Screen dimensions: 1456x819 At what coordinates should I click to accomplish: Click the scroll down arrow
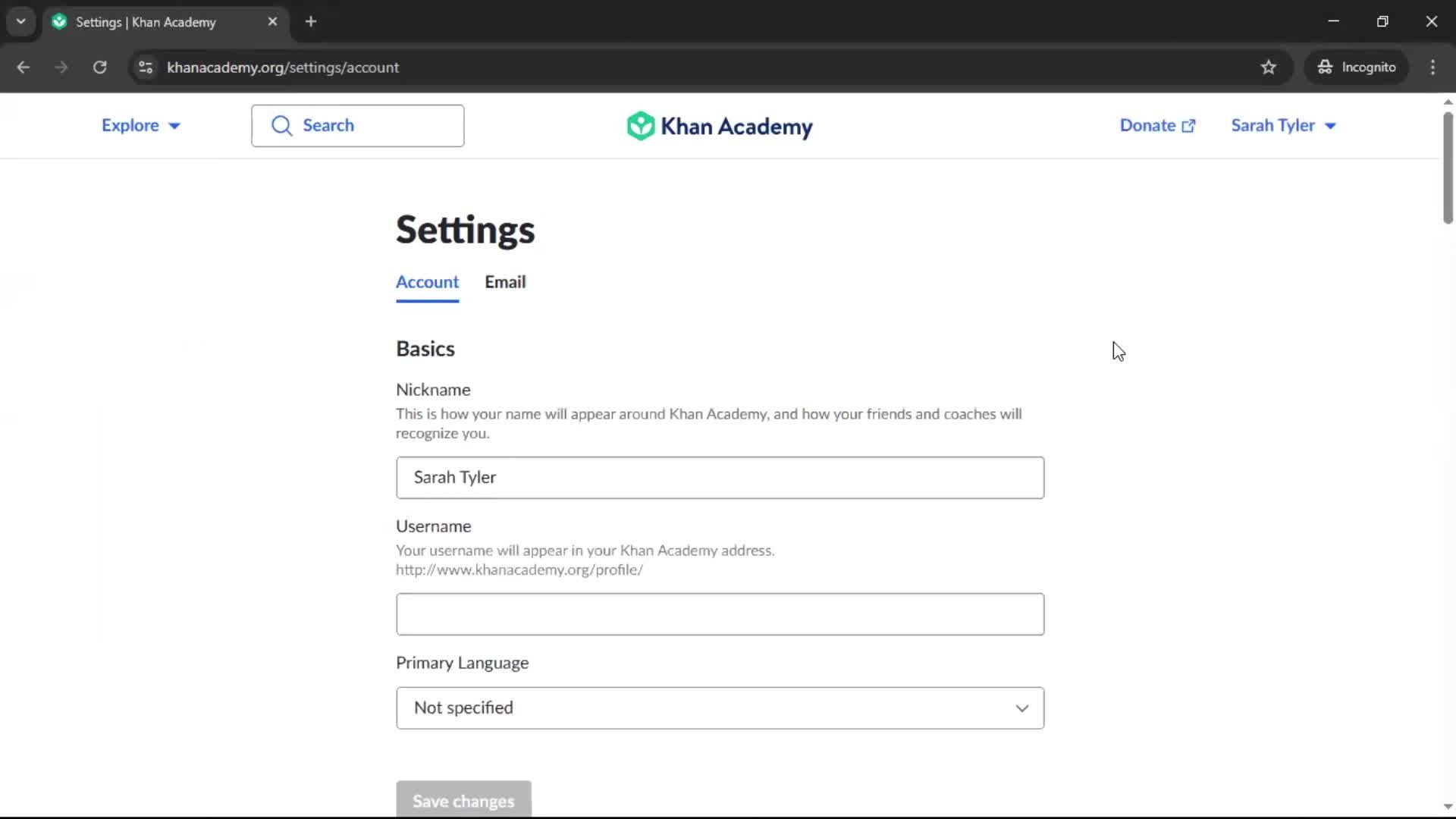pyautogui.click(x=1448, y=807)
